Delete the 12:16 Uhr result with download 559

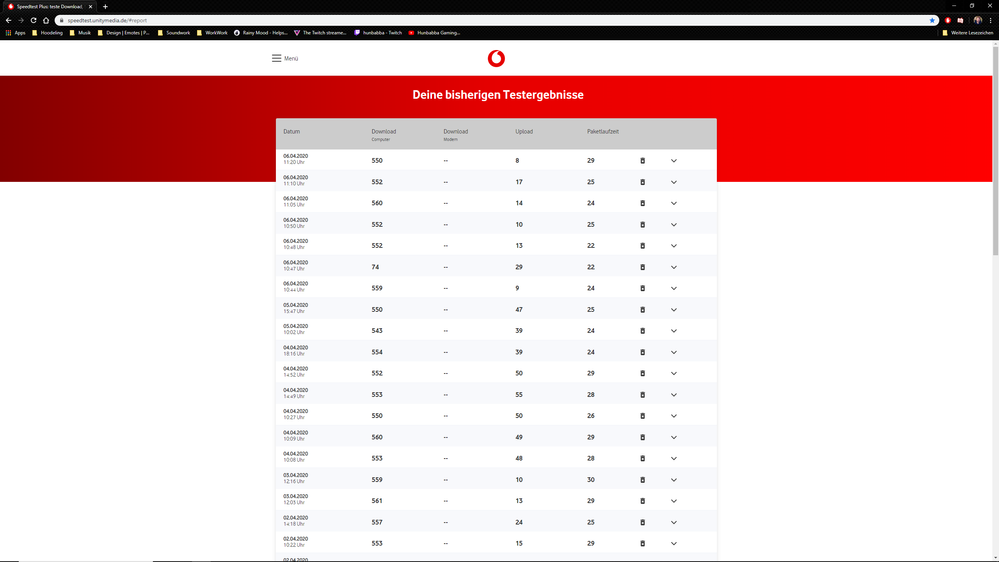642,480
